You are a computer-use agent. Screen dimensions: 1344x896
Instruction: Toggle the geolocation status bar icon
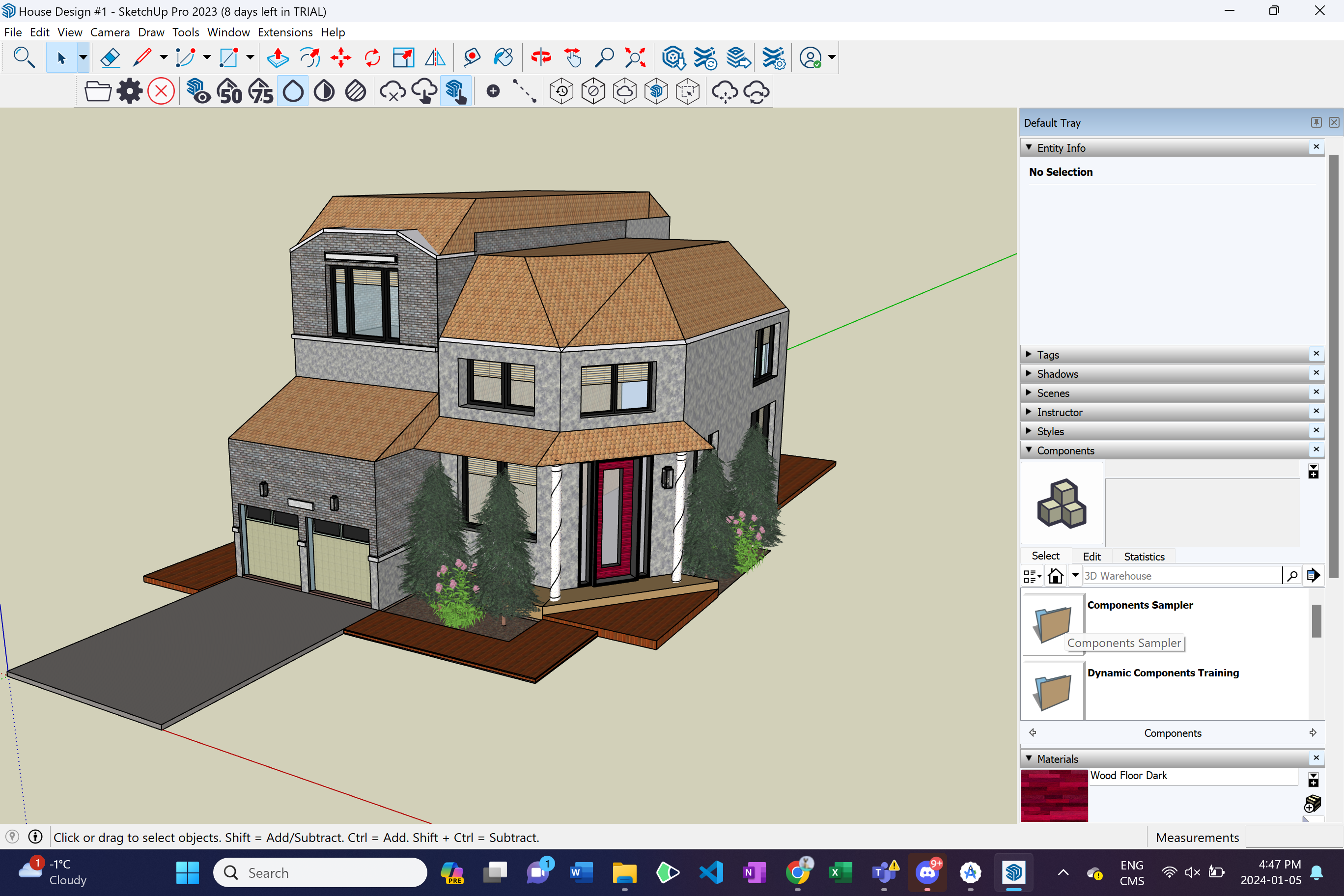pyautogui.click(x=12, y=837)
